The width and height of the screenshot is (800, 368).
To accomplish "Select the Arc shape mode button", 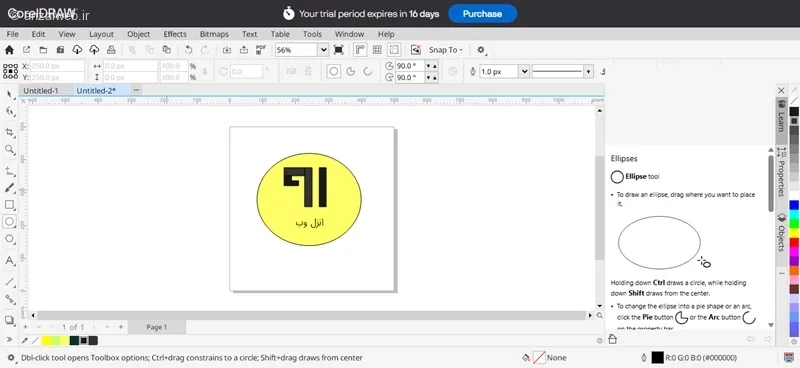I will 367,71.
